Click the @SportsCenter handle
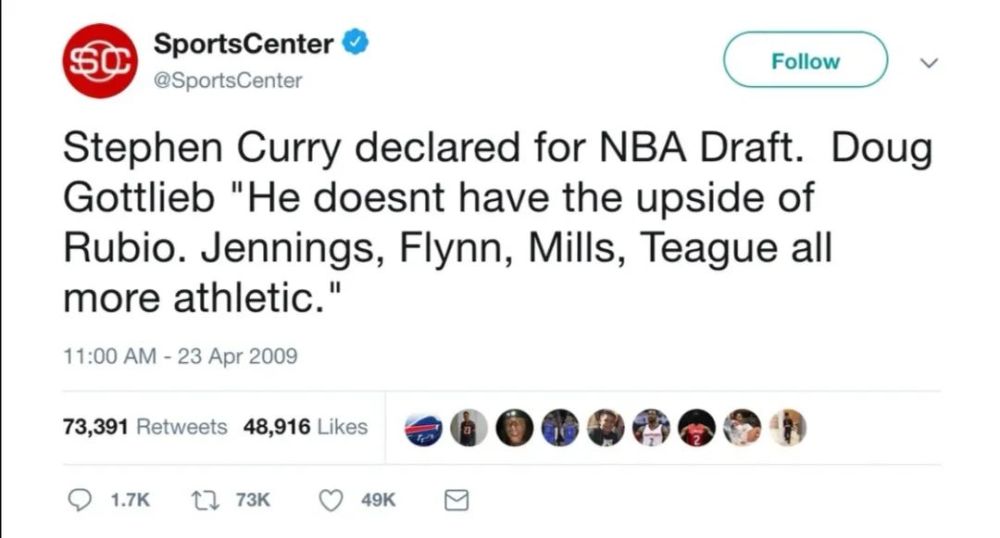 coord(227,81)
